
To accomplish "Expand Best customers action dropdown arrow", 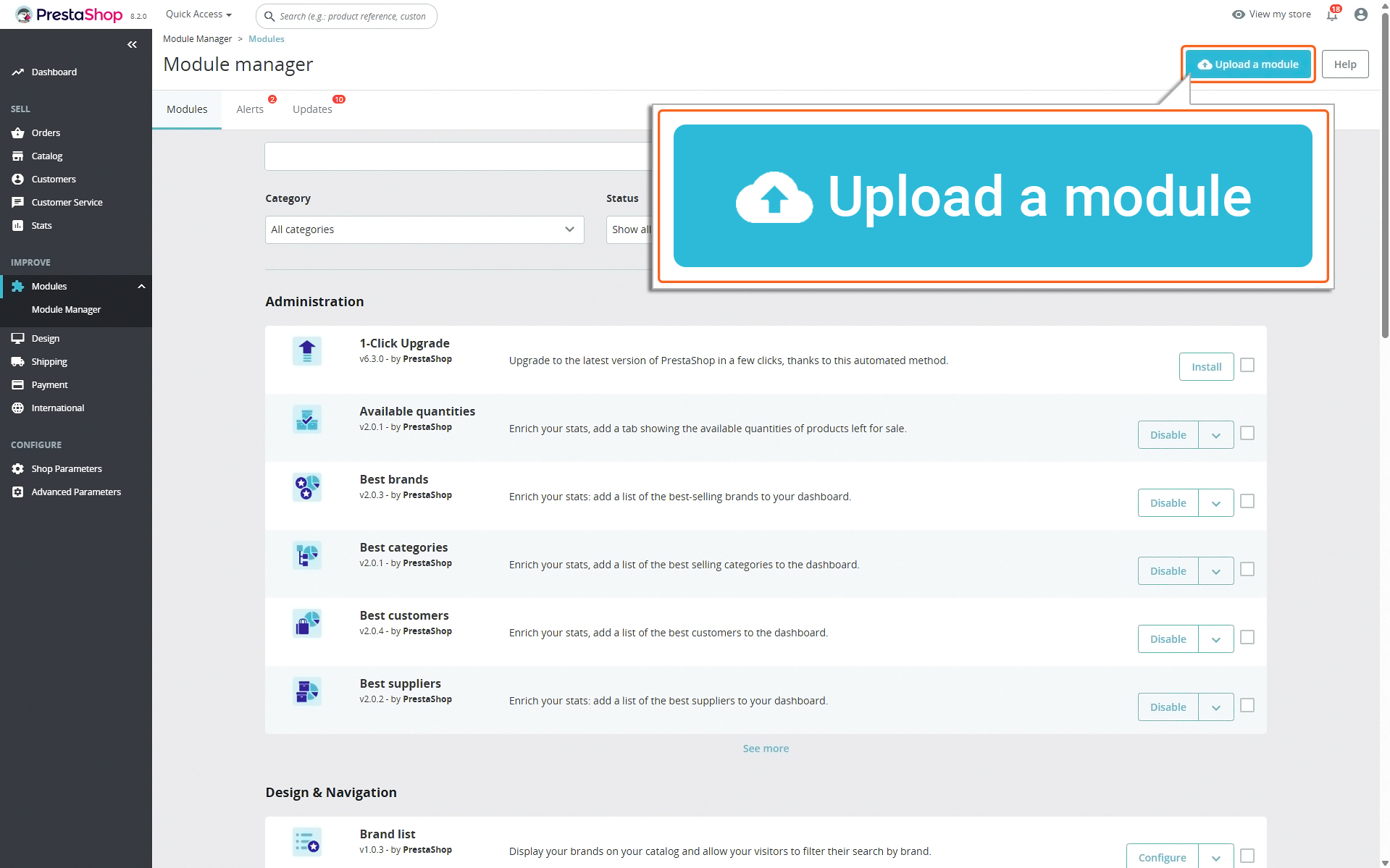I will tap(1216, 639).
